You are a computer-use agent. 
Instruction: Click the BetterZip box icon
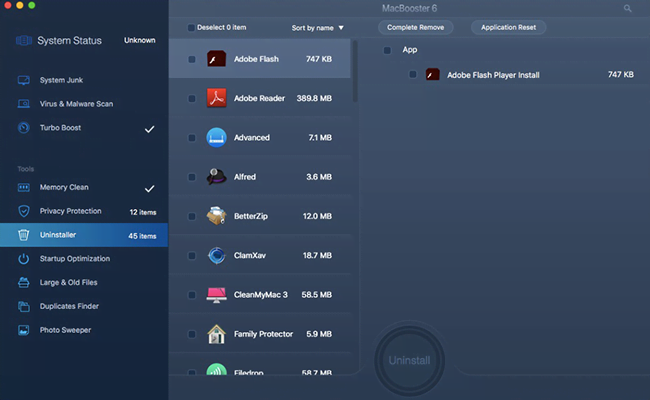[216, 216]
